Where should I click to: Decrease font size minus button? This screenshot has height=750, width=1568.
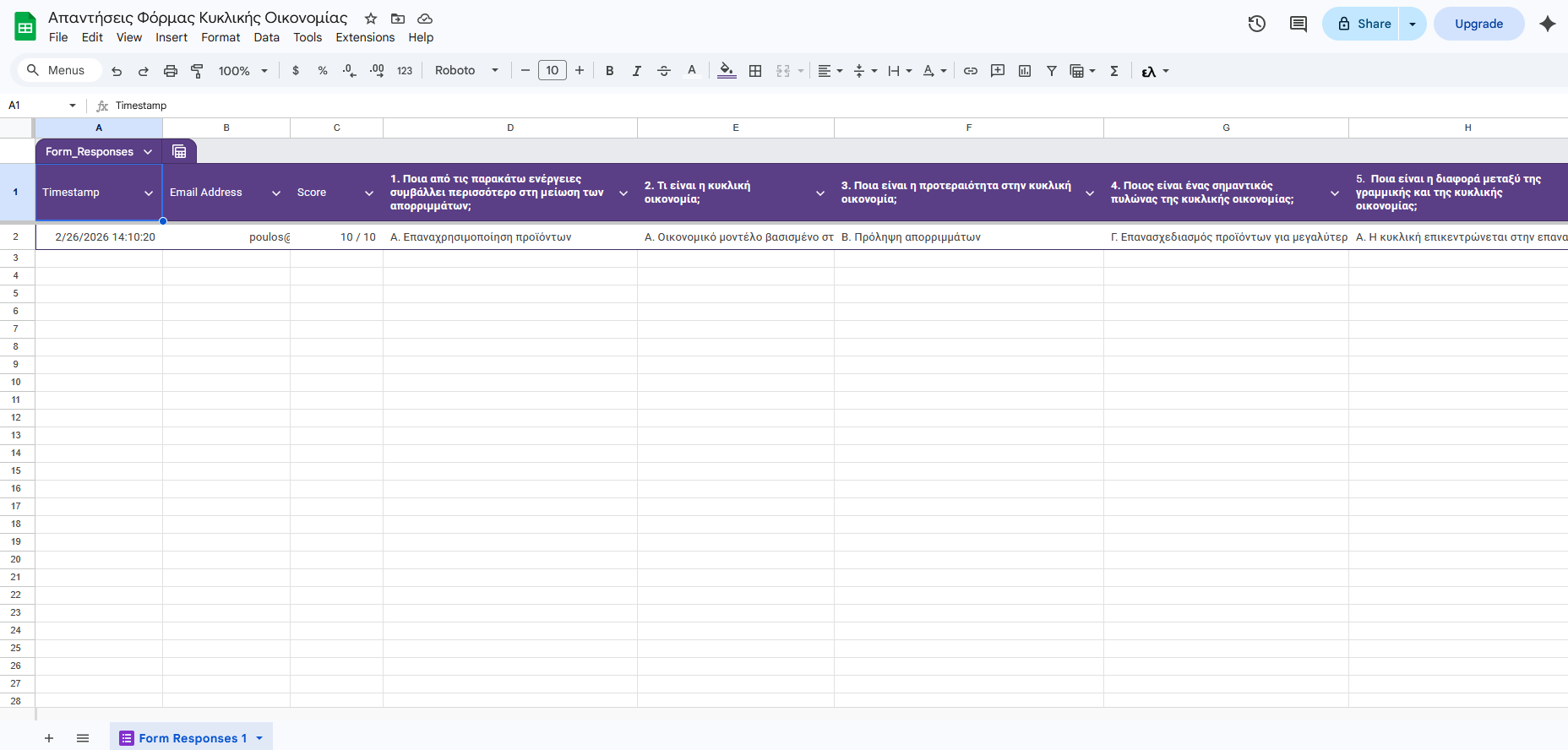click(525, 71)
